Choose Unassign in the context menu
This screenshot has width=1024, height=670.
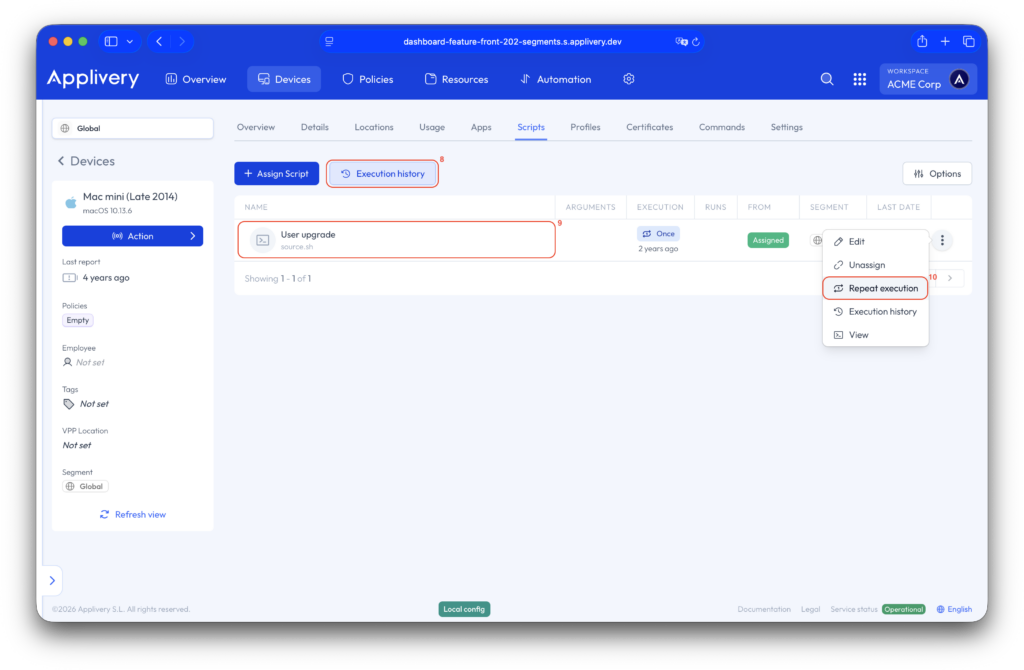[866, 265]
